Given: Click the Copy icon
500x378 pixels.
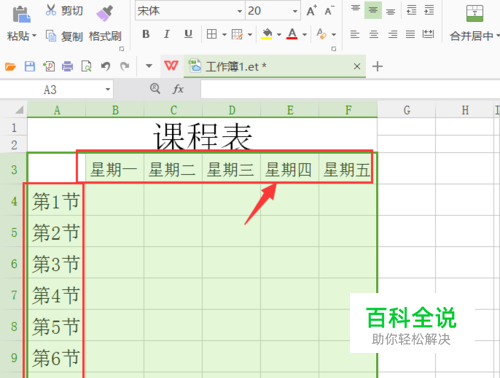Looking at the screenshot, I should click(51, 36).
